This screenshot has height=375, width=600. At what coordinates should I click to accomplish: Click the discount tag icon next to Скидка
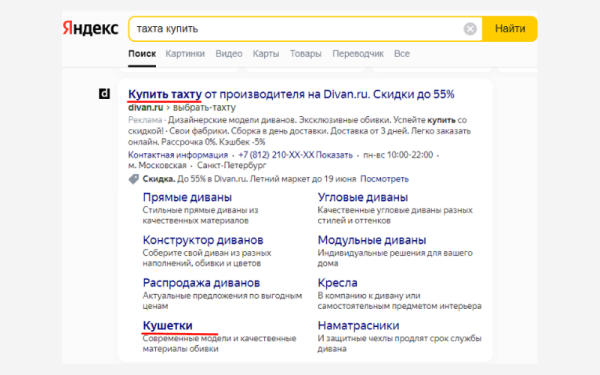[133, 179]
